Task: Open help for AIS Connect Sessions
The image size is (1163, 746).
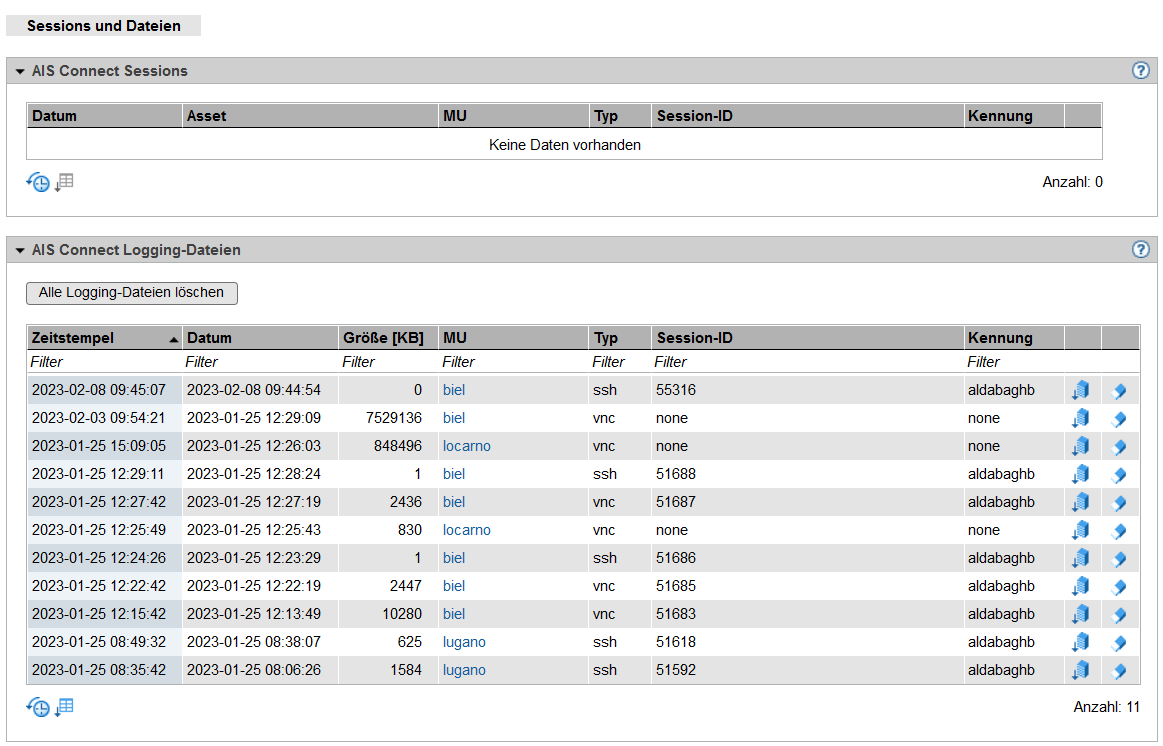Action: [1140, 71]
